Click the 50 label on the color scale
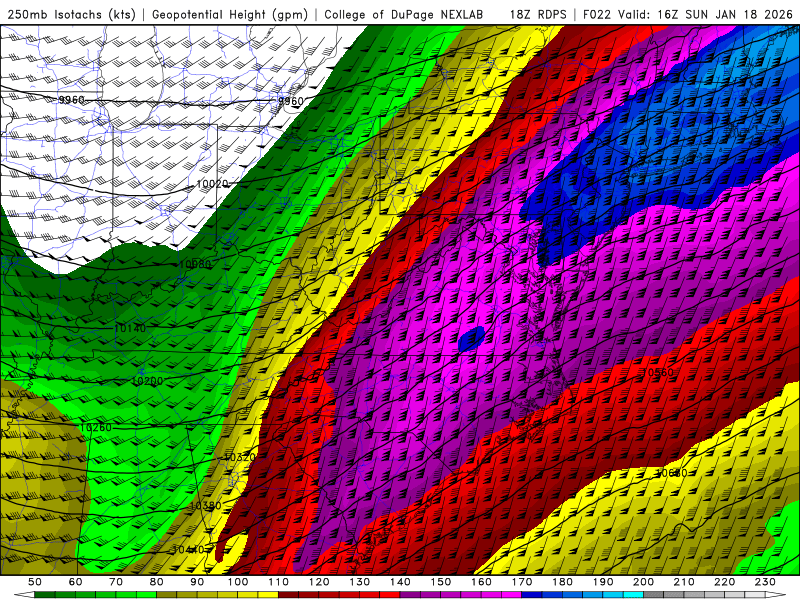 point(35,582)
